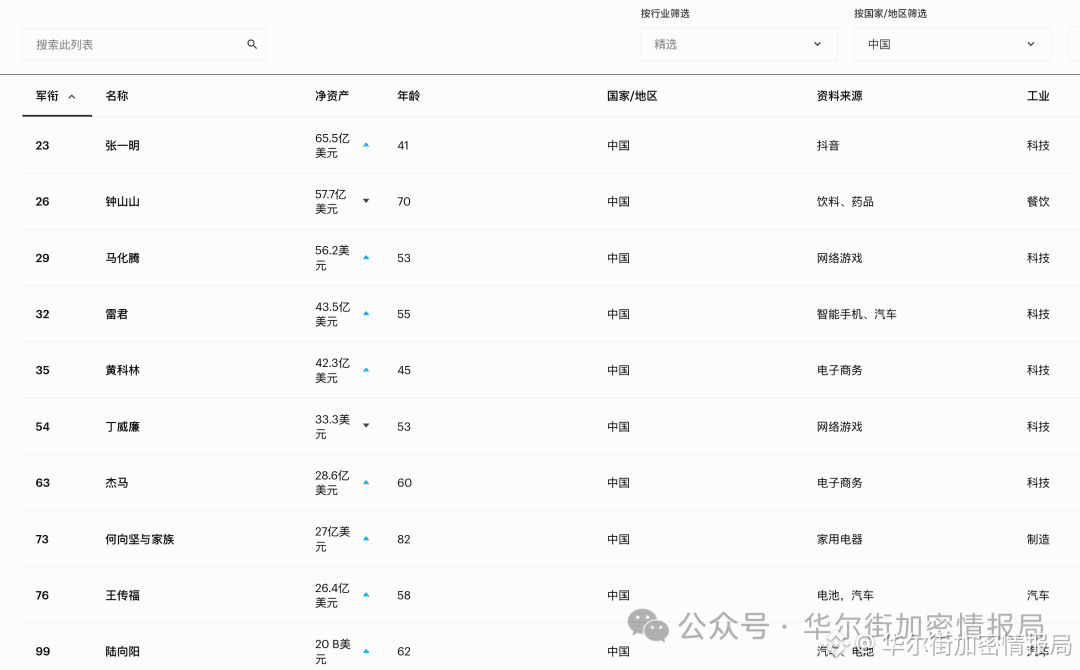This screenshot has width=1080, height=670.
Task: Click the search magnifier icon
Action: pyautogui.click(x=252, y=44)
